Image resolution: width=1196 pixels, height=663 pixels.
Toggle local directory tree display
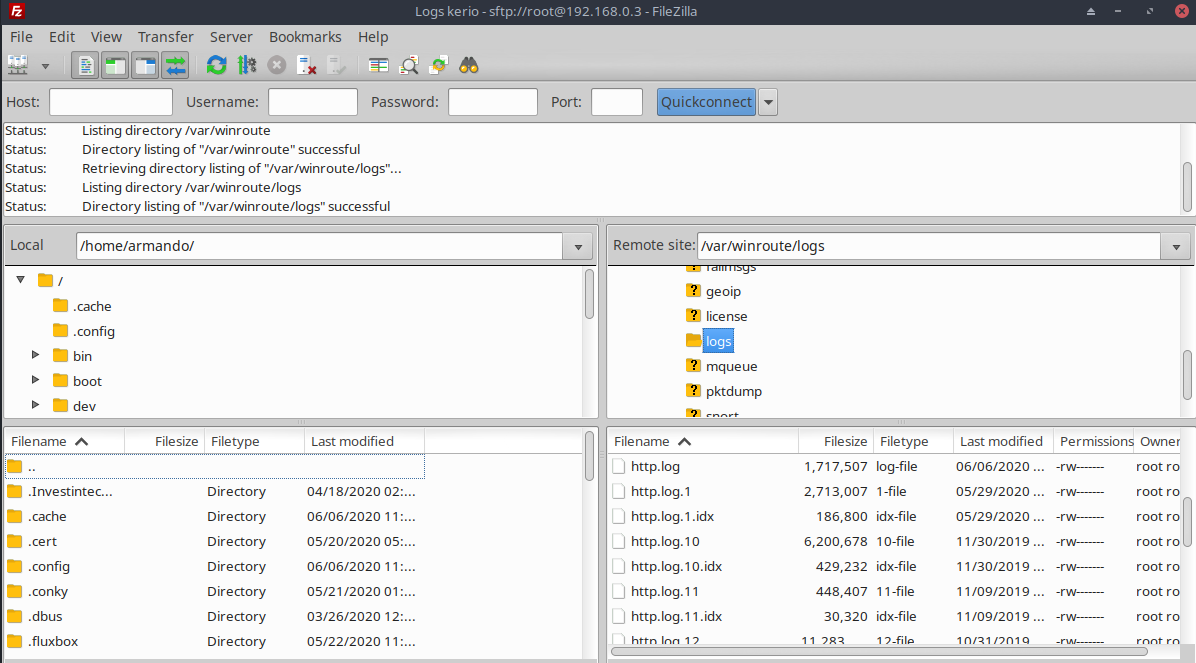[x=115, y=66]
